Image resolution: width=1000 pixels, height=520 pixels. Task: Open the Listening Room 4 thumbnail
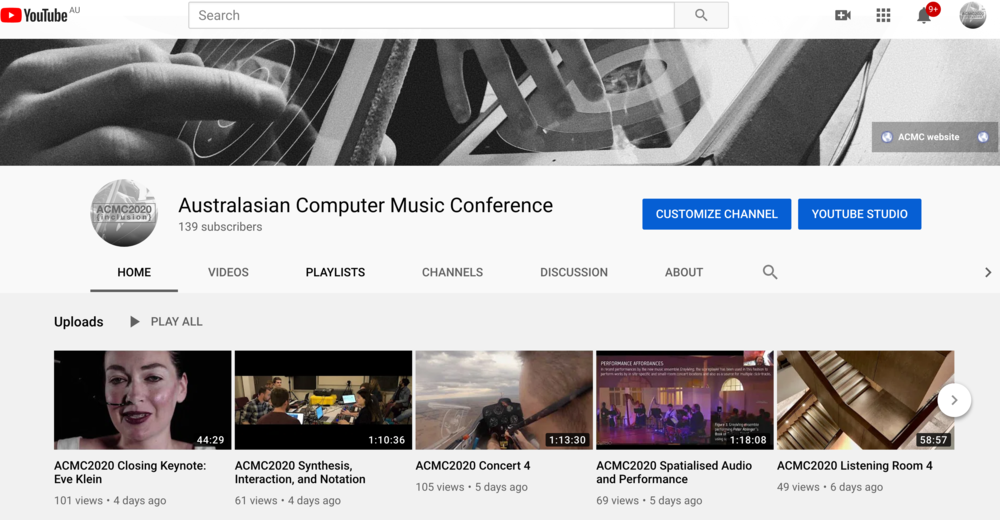[865, 400]
